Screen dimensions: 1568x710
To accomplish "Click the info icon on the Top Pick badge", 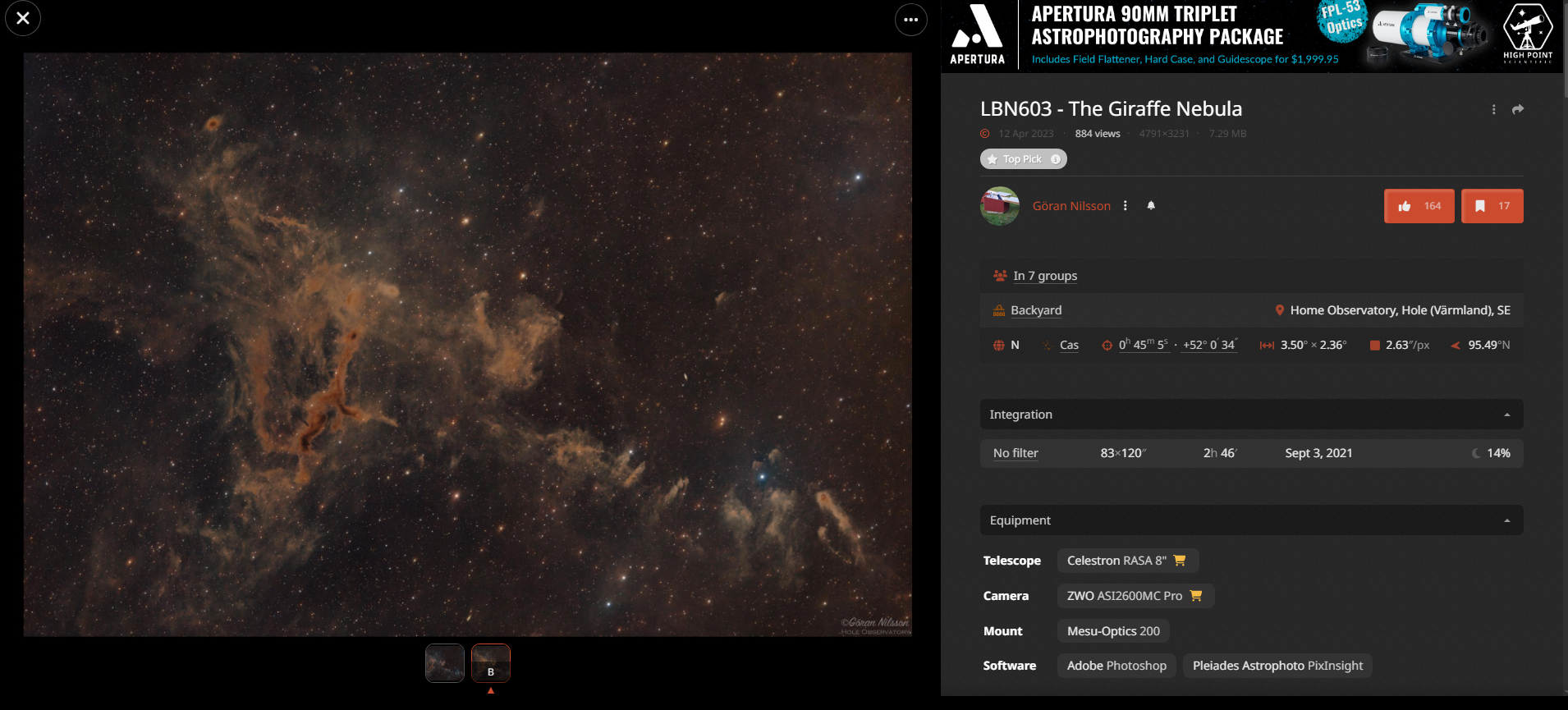I will point(1056,159).
